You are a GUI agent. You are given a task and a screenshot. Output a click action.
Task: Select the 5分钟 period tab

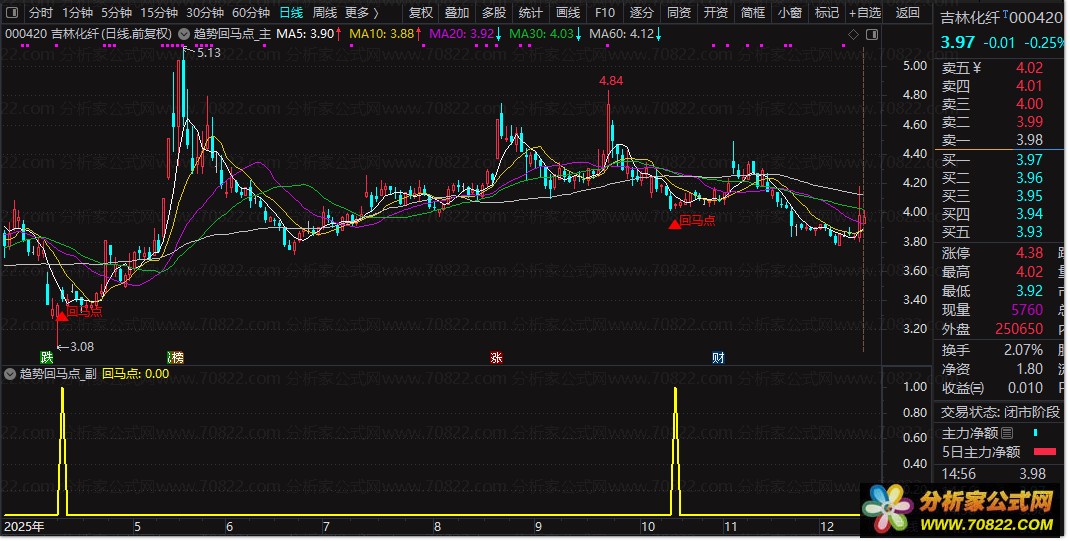point(117,12)
